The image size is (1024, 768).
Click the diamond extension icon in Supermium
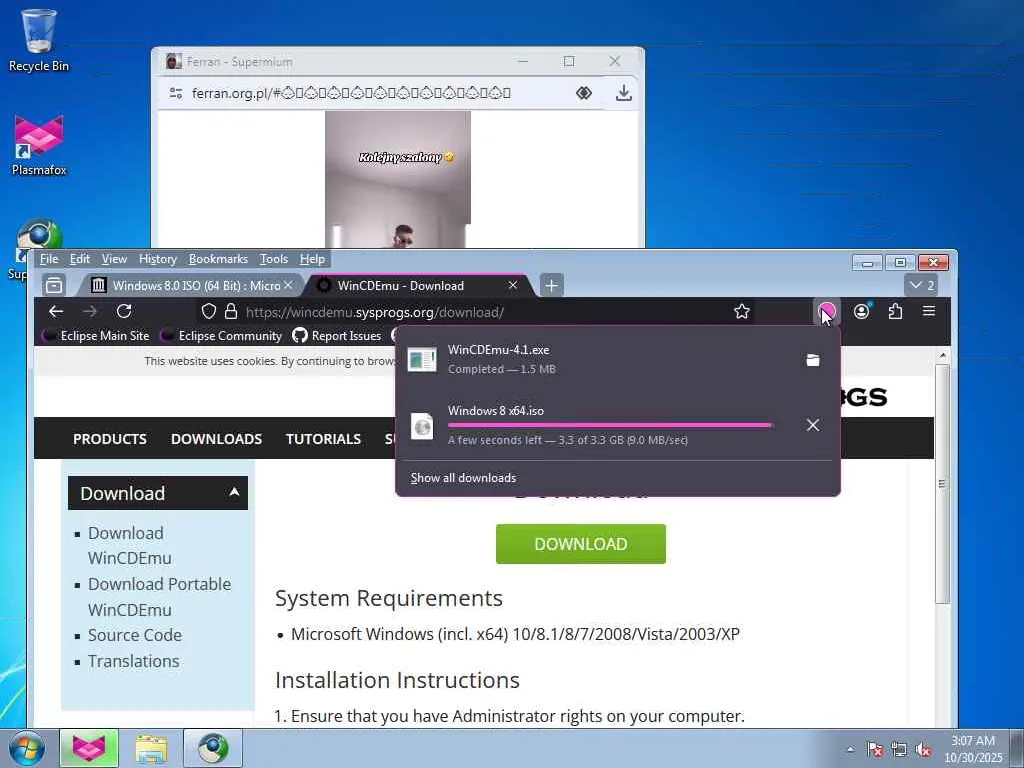584,93
